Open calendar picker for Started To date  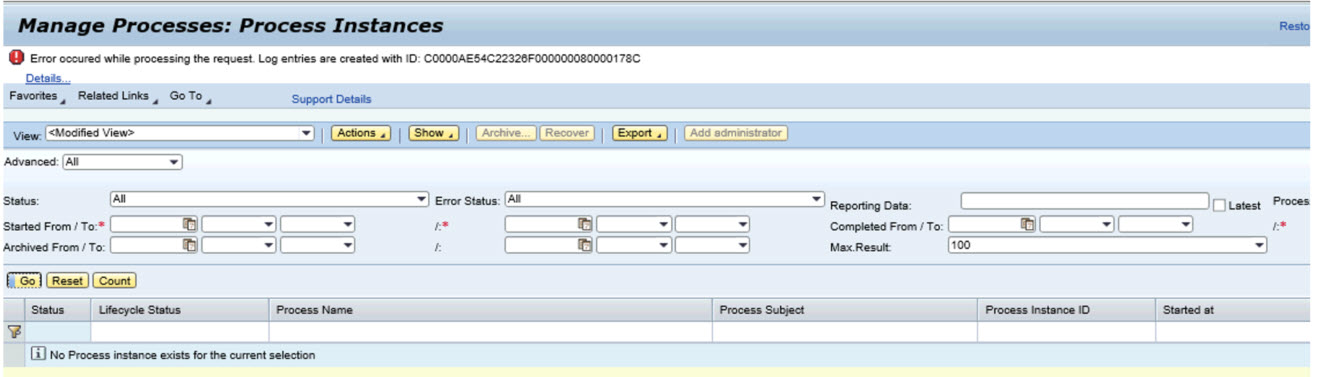click(586, 224)
